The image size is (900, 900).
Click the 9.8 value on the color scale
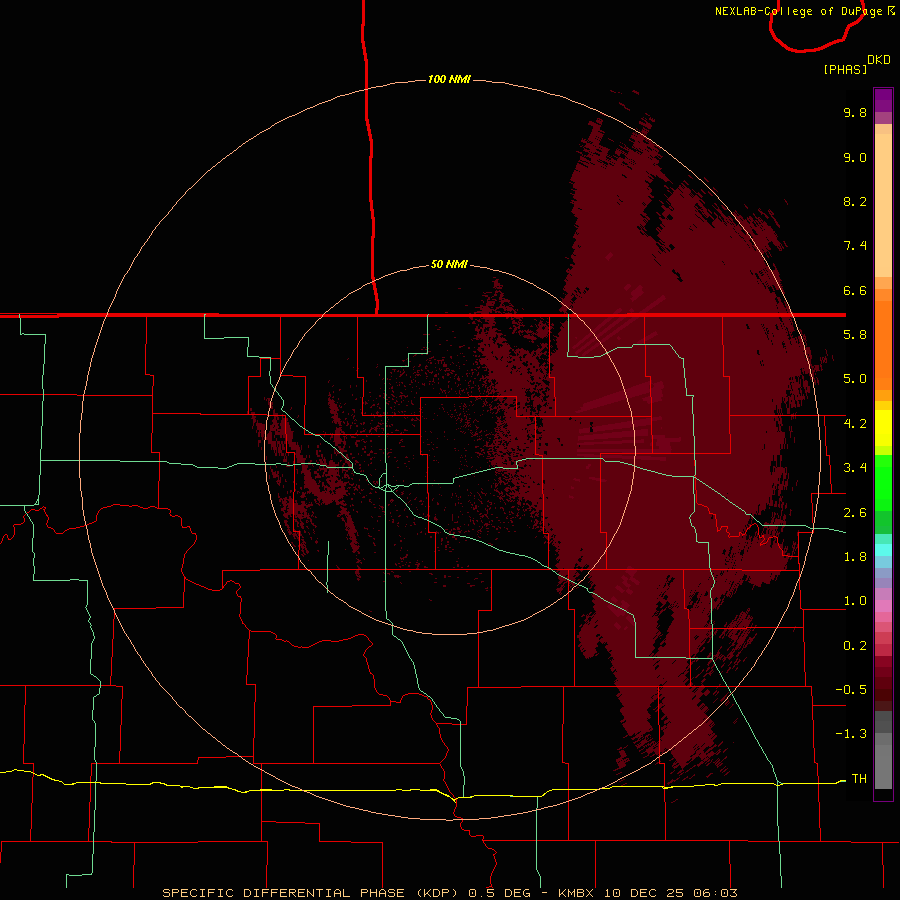855,112
